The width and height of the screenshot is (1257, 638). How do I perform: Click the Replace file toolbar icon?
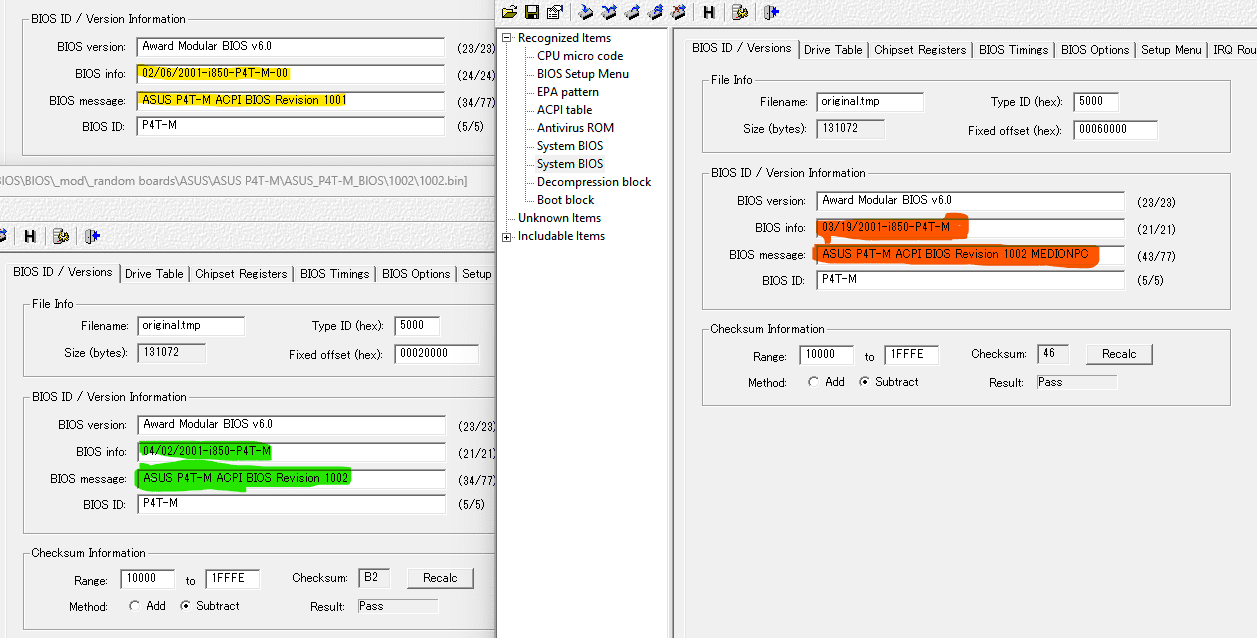(609, 12)
